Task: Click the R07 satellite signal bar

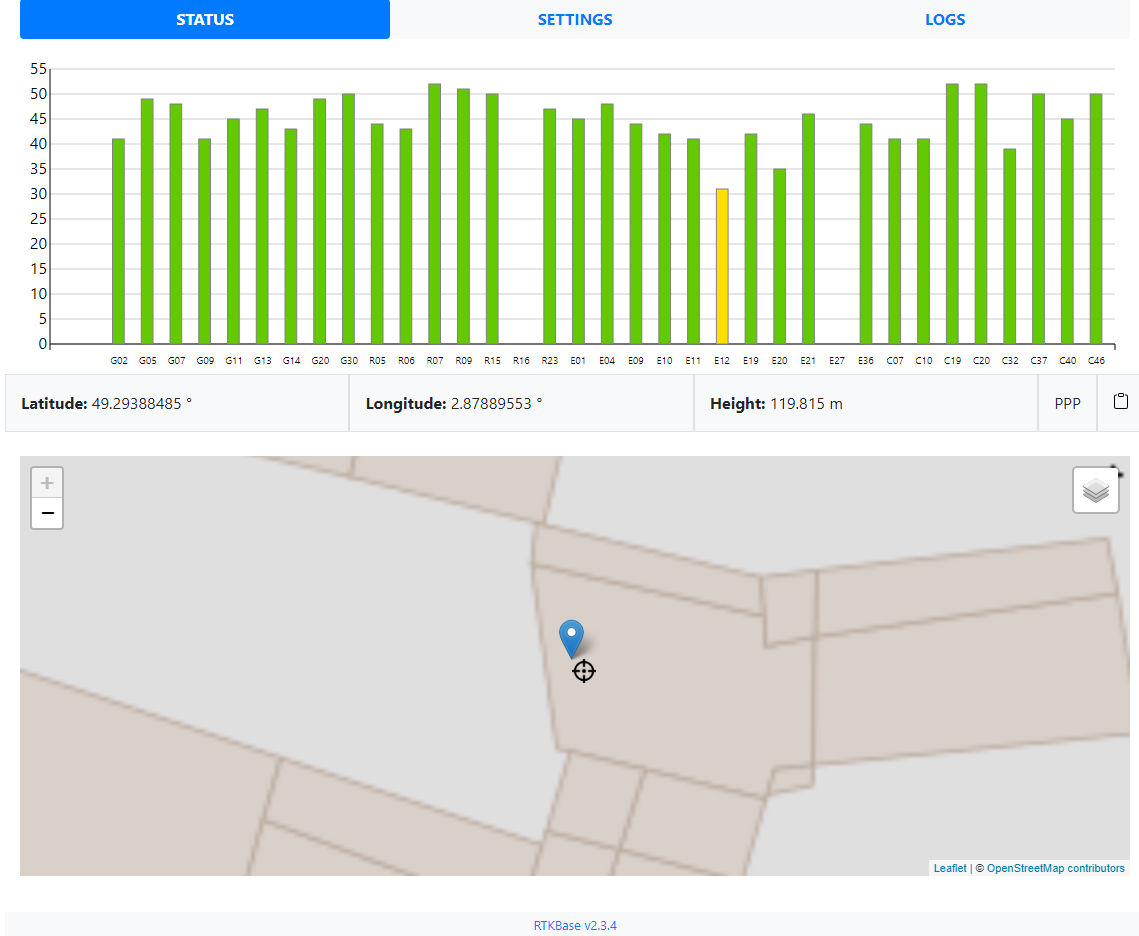Action: [x=434, y=214]
